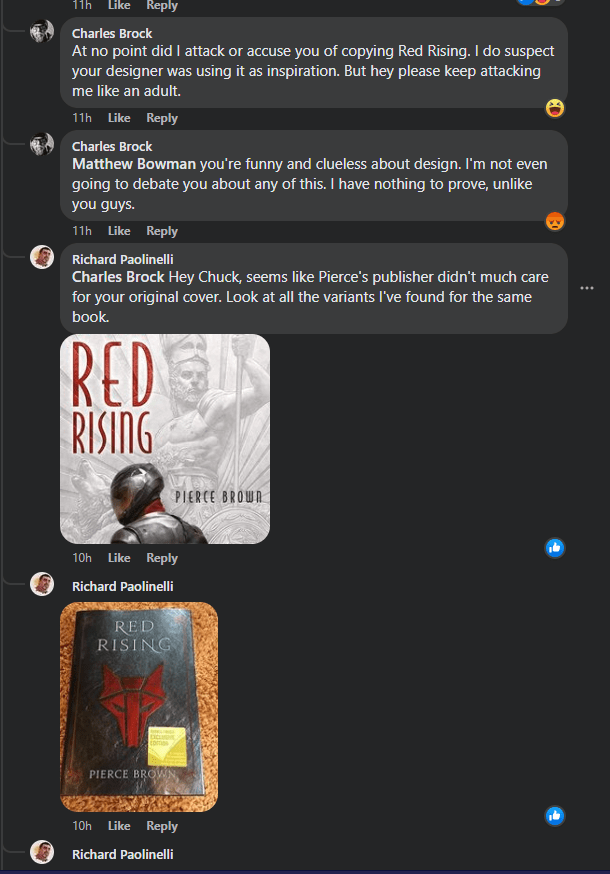Open the Matthew Bowman mention link
Viewport: 610px width, 874px height.
click(134, 164)
